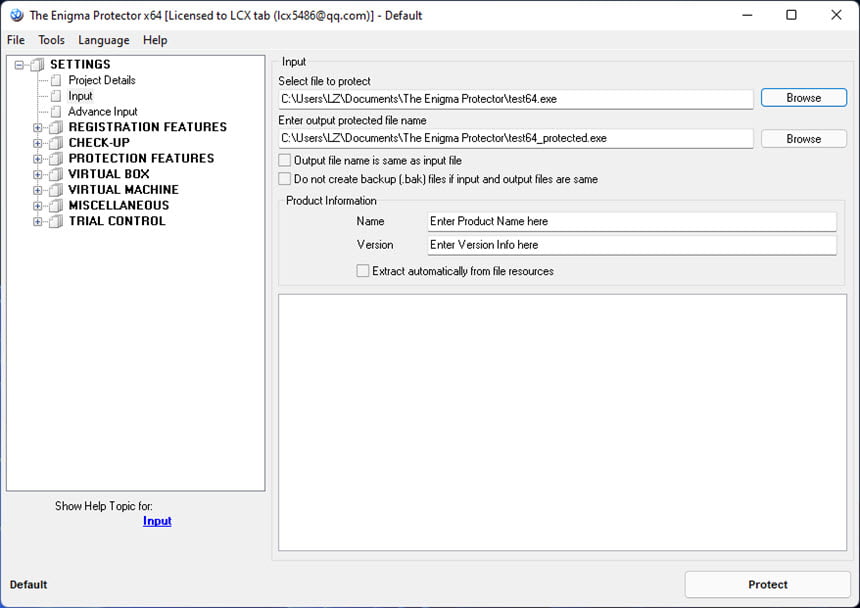The image size is (860, 608).
Task: Expand the CHECK-UP node
Action: coord(37,143)
